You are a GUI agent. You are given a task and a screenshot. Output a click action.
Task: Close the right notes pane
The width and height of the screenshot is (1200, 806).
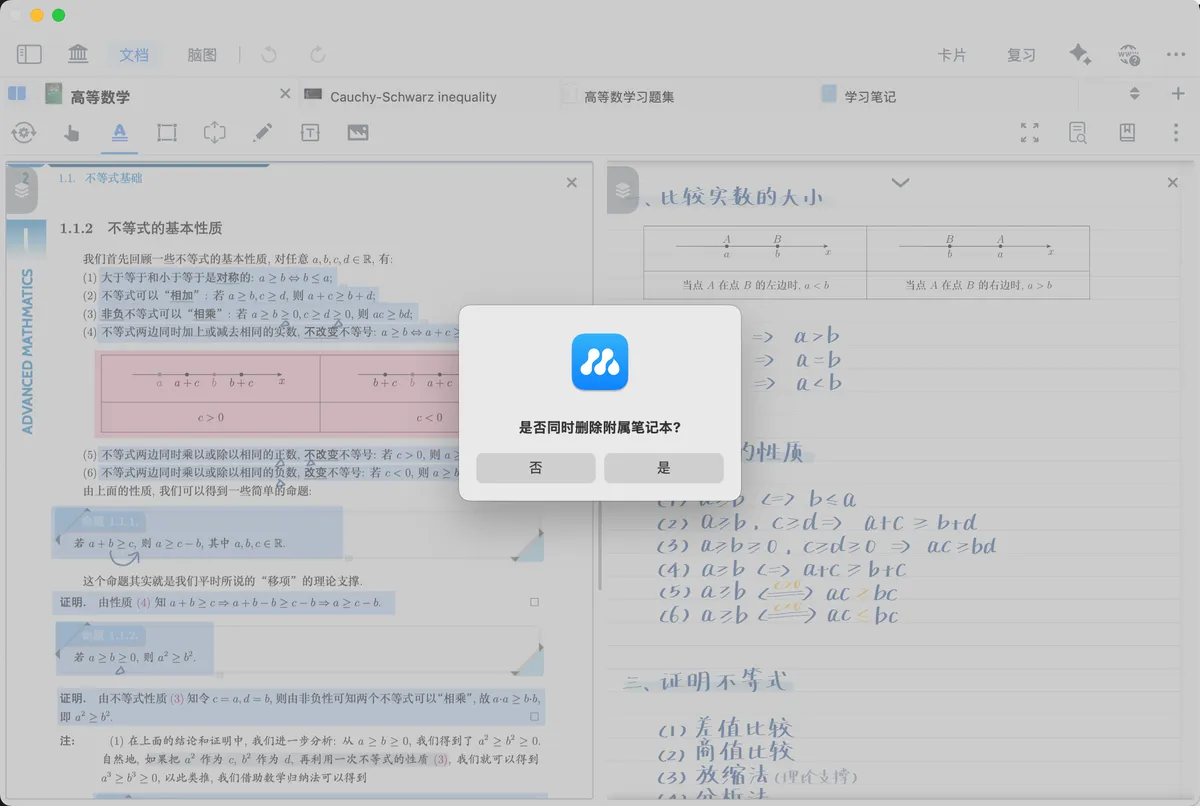tap(1173, 183)
